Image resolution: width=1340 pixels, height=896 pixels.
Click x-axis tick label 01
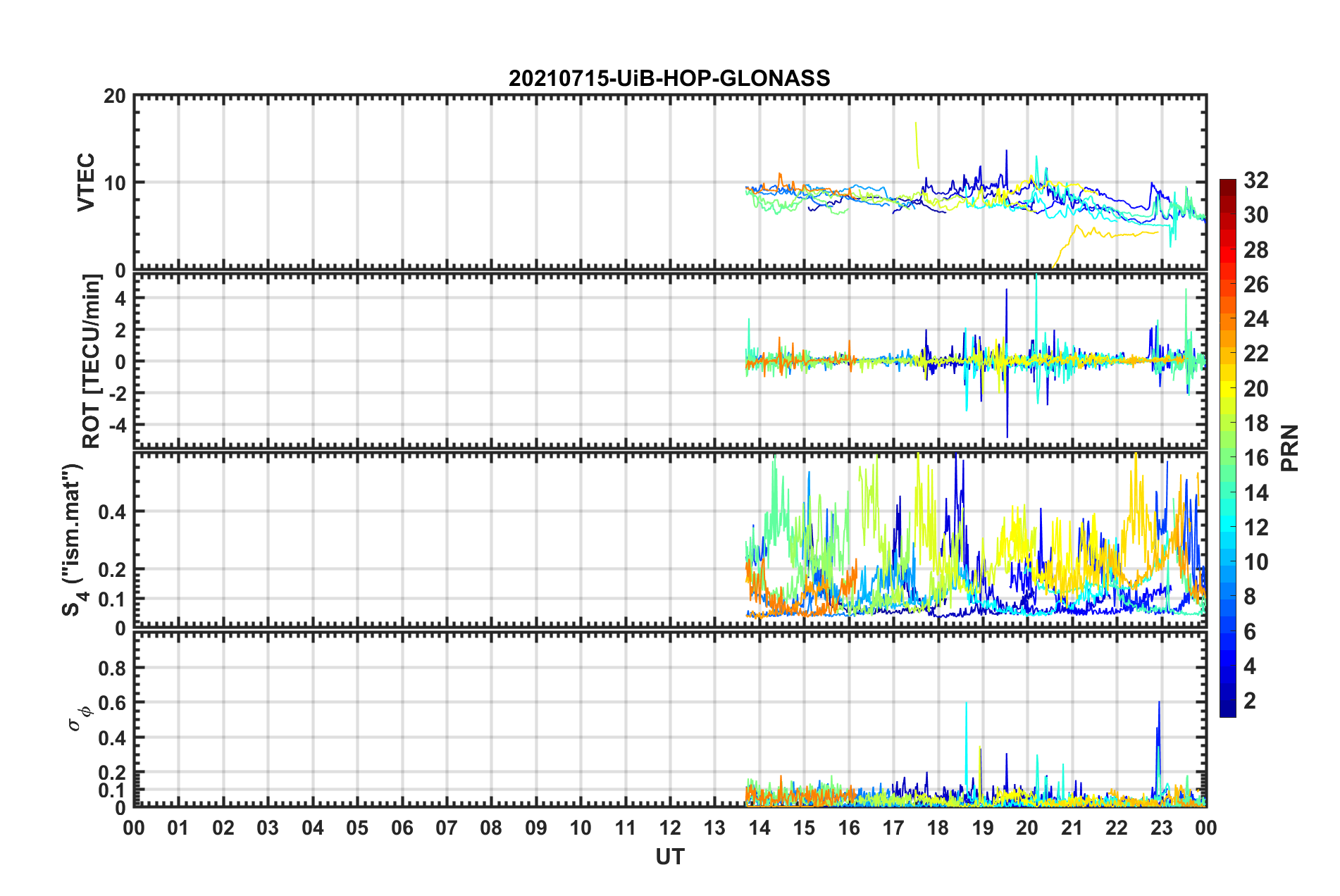click(178, 828)
